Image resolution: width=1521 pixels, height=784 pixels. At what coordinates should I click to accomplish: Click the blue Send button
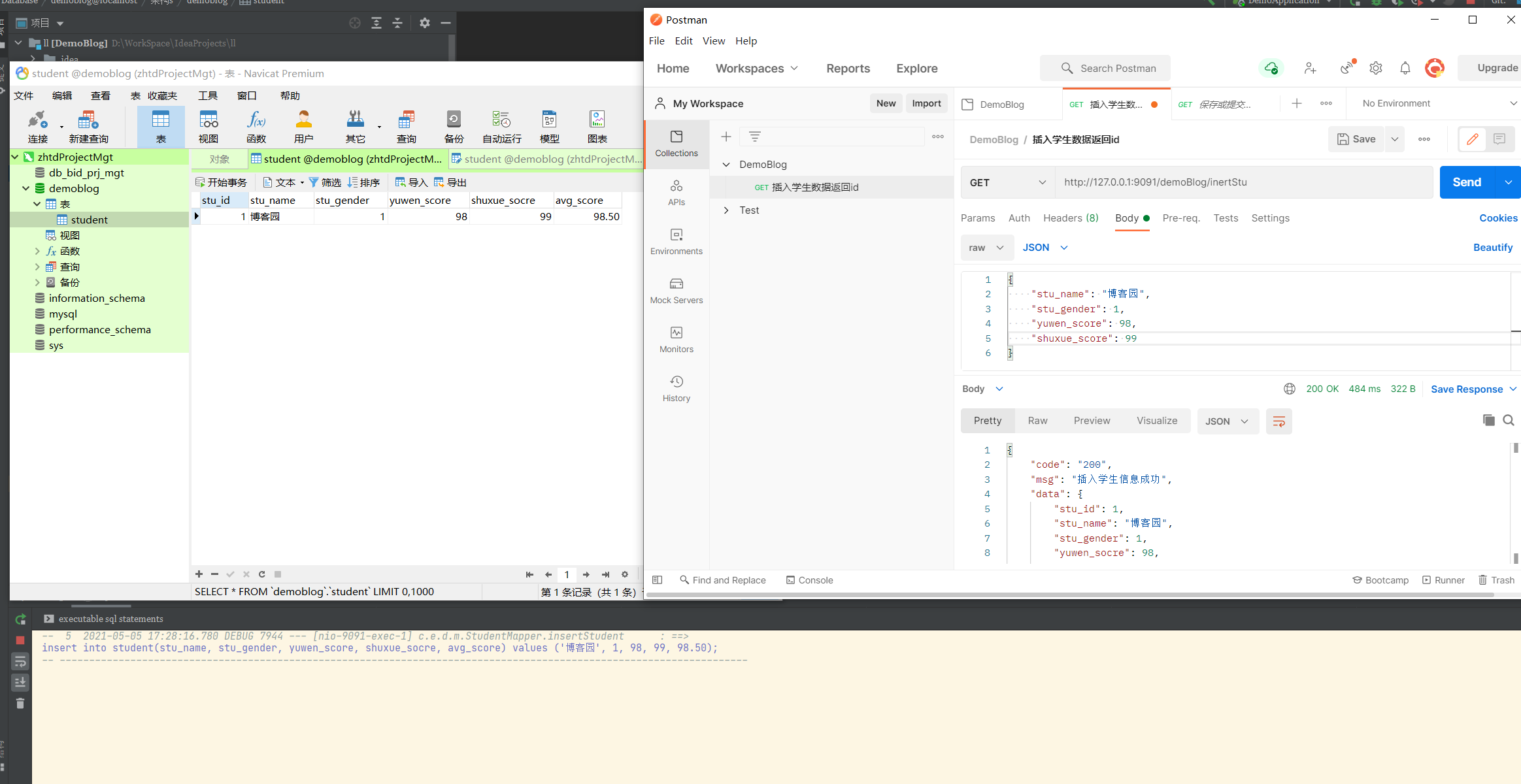tap(1467, 182)
